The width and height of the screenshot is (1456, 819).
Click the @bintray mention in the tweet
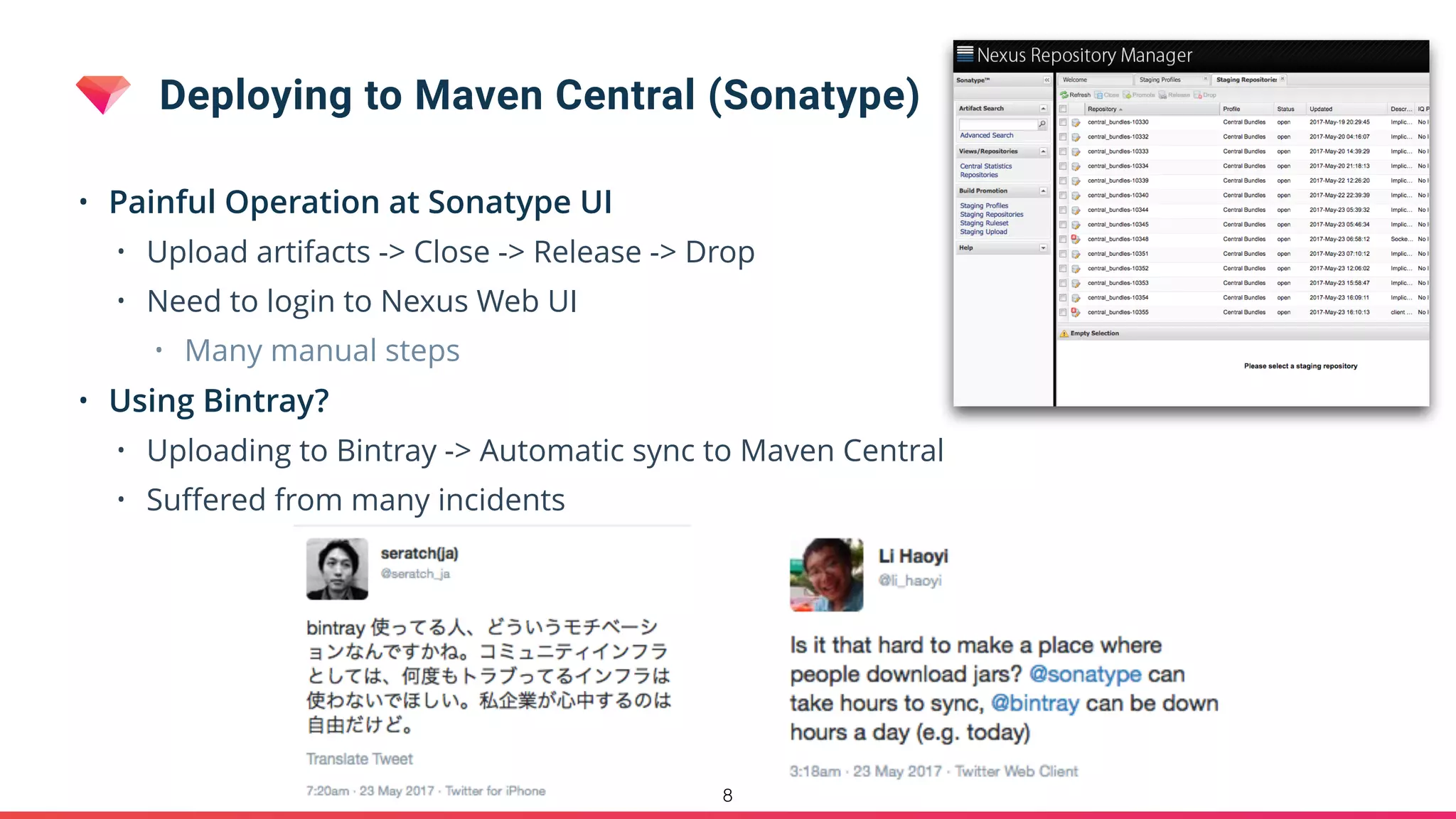(x=1035, y=703)
